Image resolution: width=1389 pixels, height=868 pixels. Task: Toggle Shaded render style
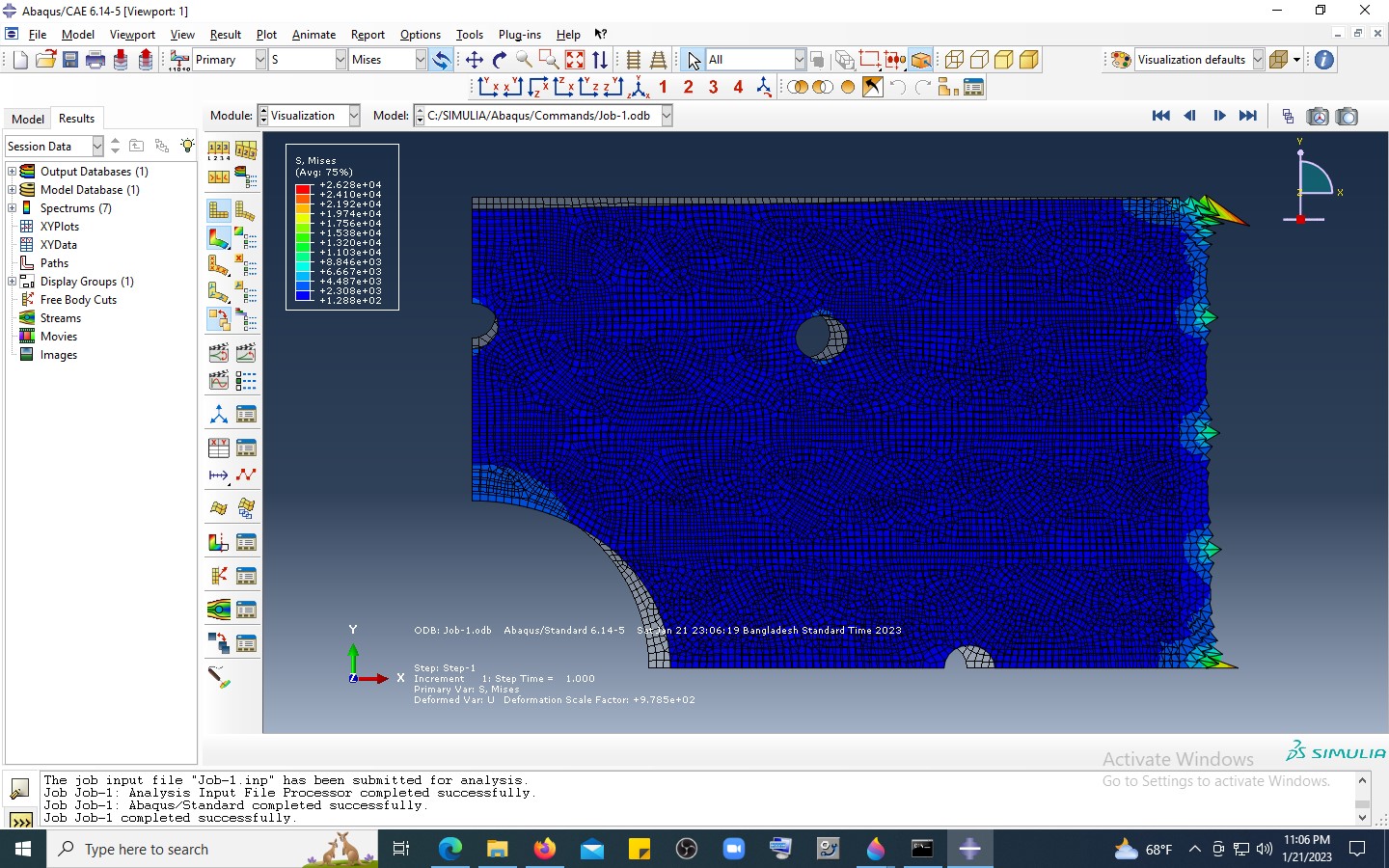pyautogui.click(x=1029, y=60)
